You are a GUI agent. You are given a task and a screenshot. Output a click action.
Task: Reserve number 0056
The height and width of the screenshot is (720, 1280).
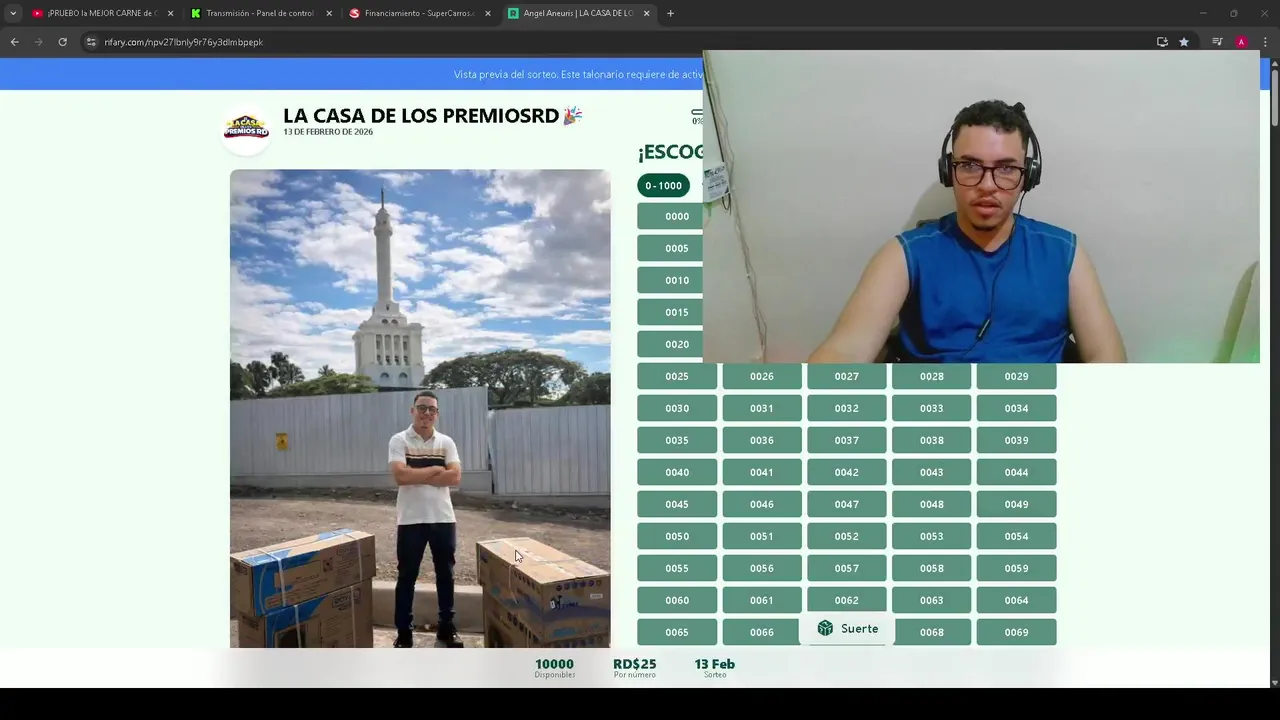coord(762,568)
